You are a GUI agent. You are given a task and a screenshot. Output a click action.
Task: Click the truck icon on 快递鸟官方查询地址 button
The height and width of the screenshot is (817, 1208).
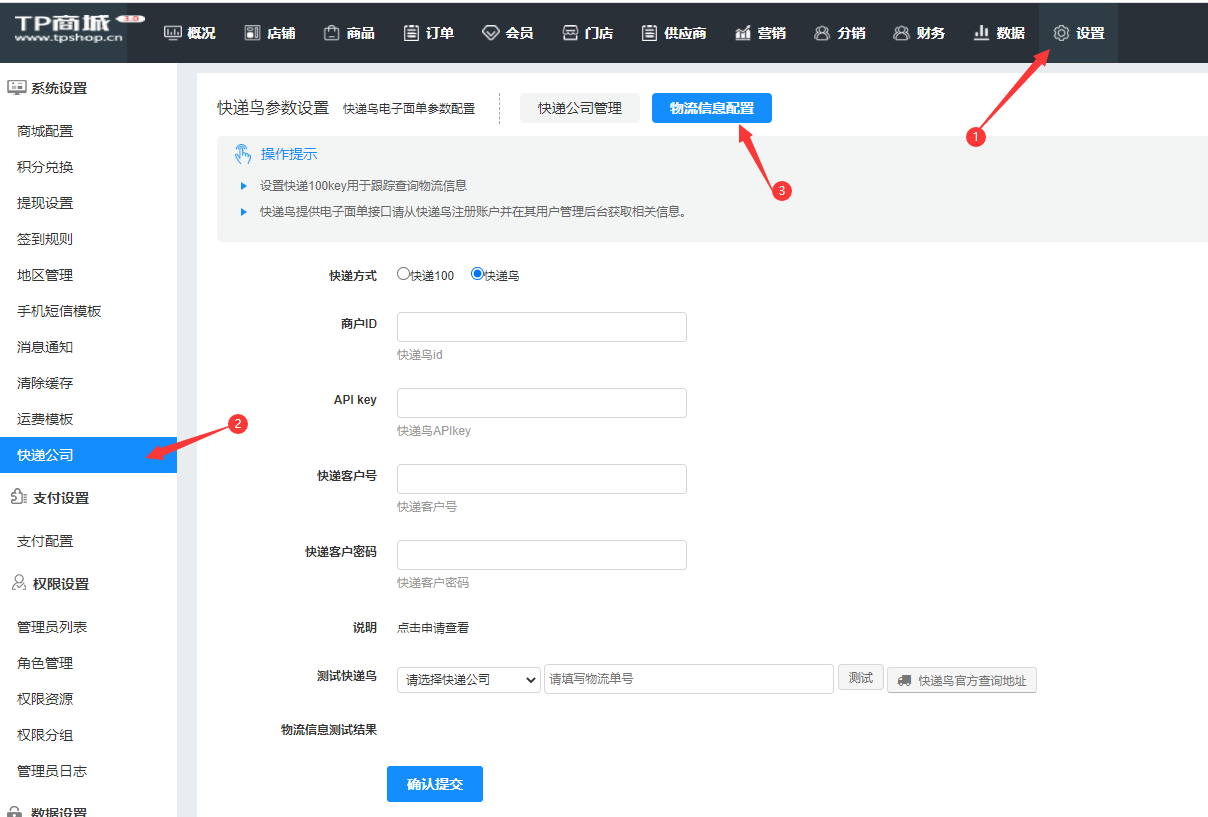click(904, 680)
